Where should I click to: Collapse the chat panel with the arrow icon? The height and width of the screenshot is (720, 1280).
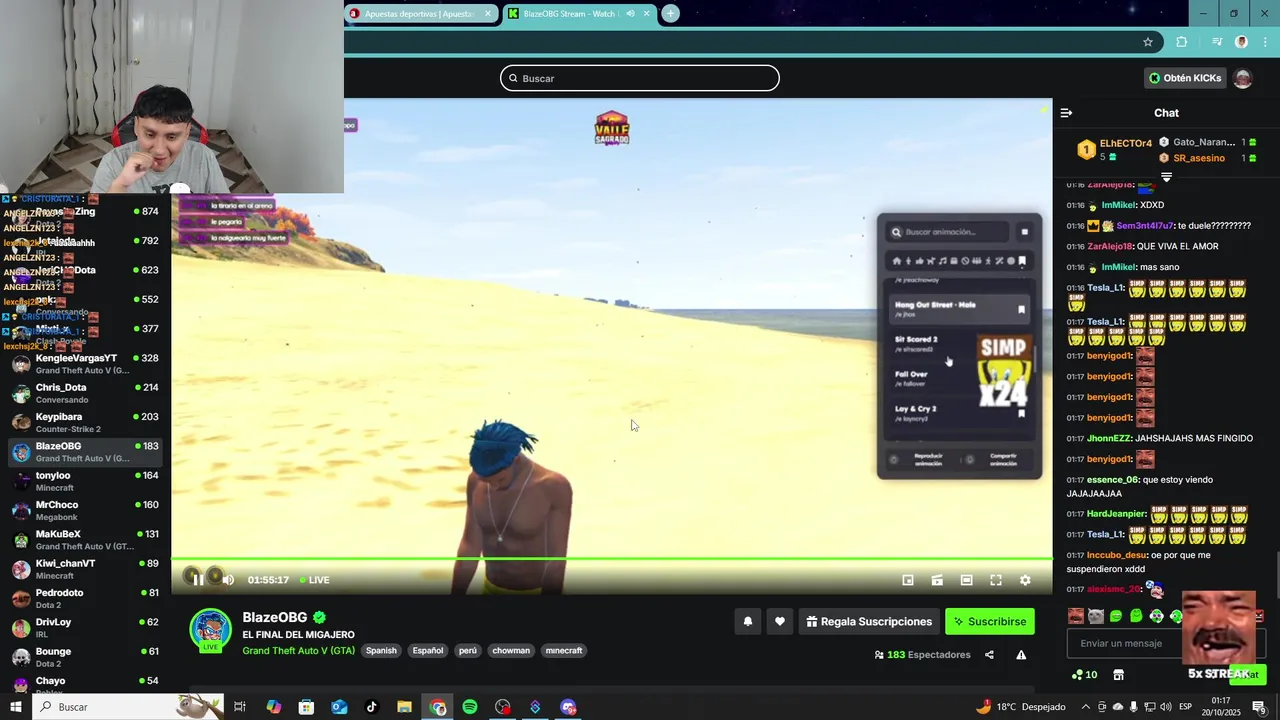[x=1066, y=113]
